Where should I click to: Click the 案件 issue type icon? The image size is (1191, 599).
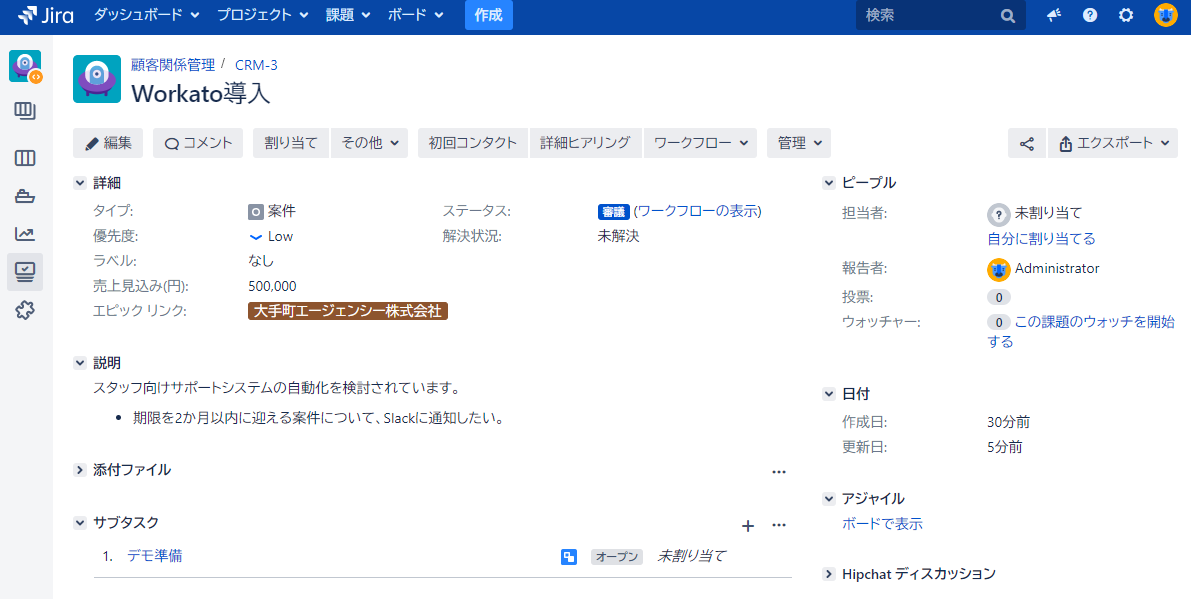point(256,212)
